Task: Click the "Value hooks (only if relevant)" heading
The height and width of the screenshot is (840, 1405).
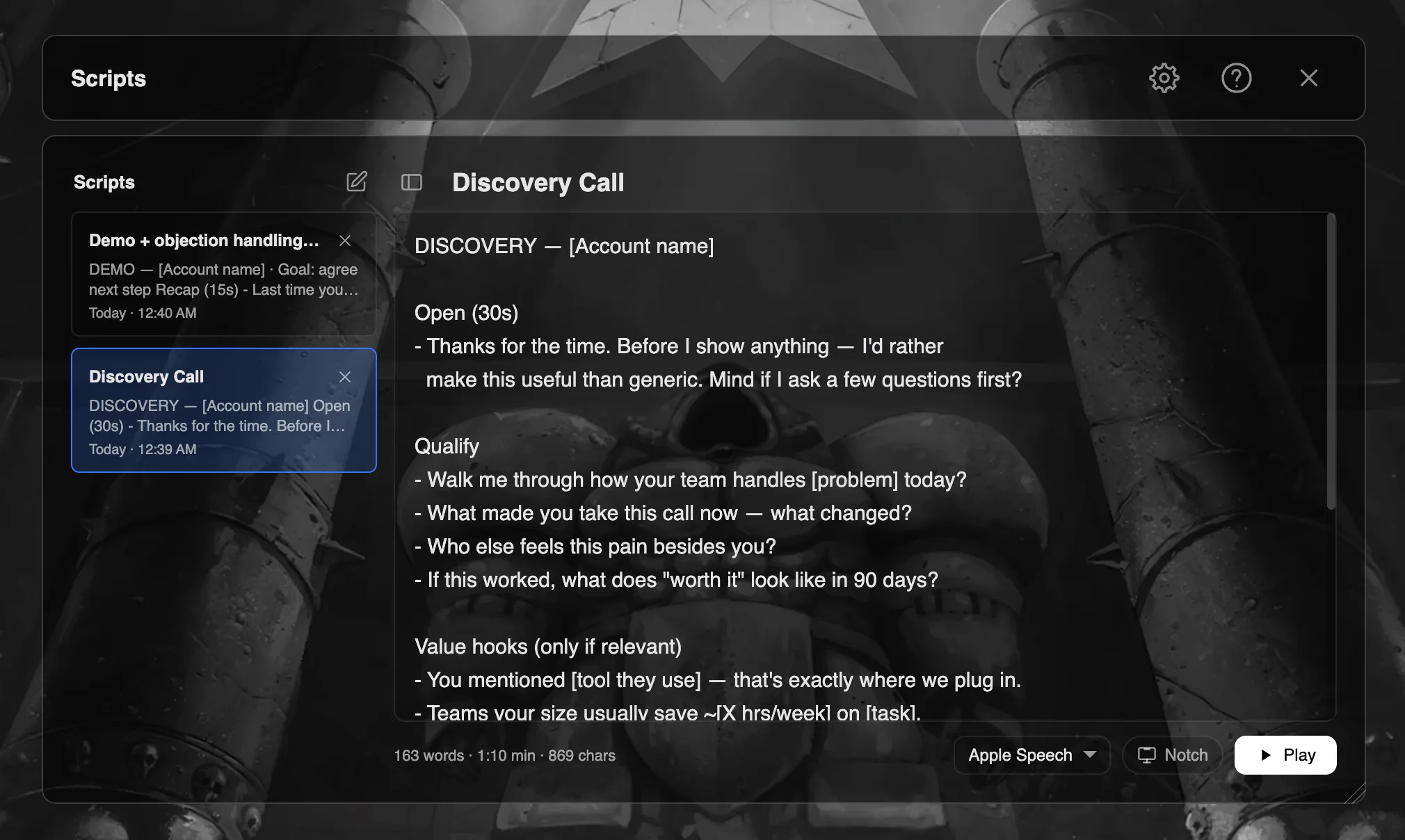Action: (x=548, y=647)
